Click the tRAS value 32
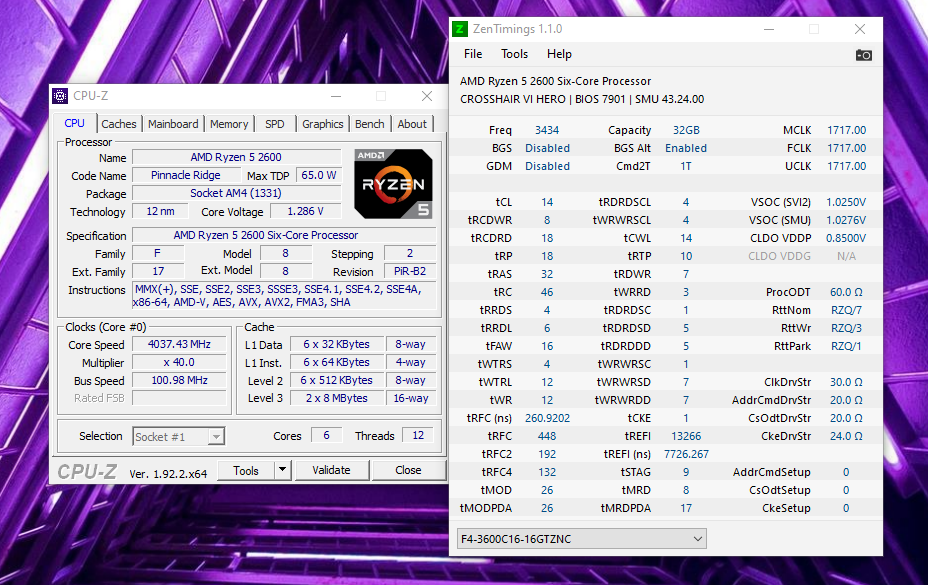This screenshot has width=928, height=585. pos(547,274)
